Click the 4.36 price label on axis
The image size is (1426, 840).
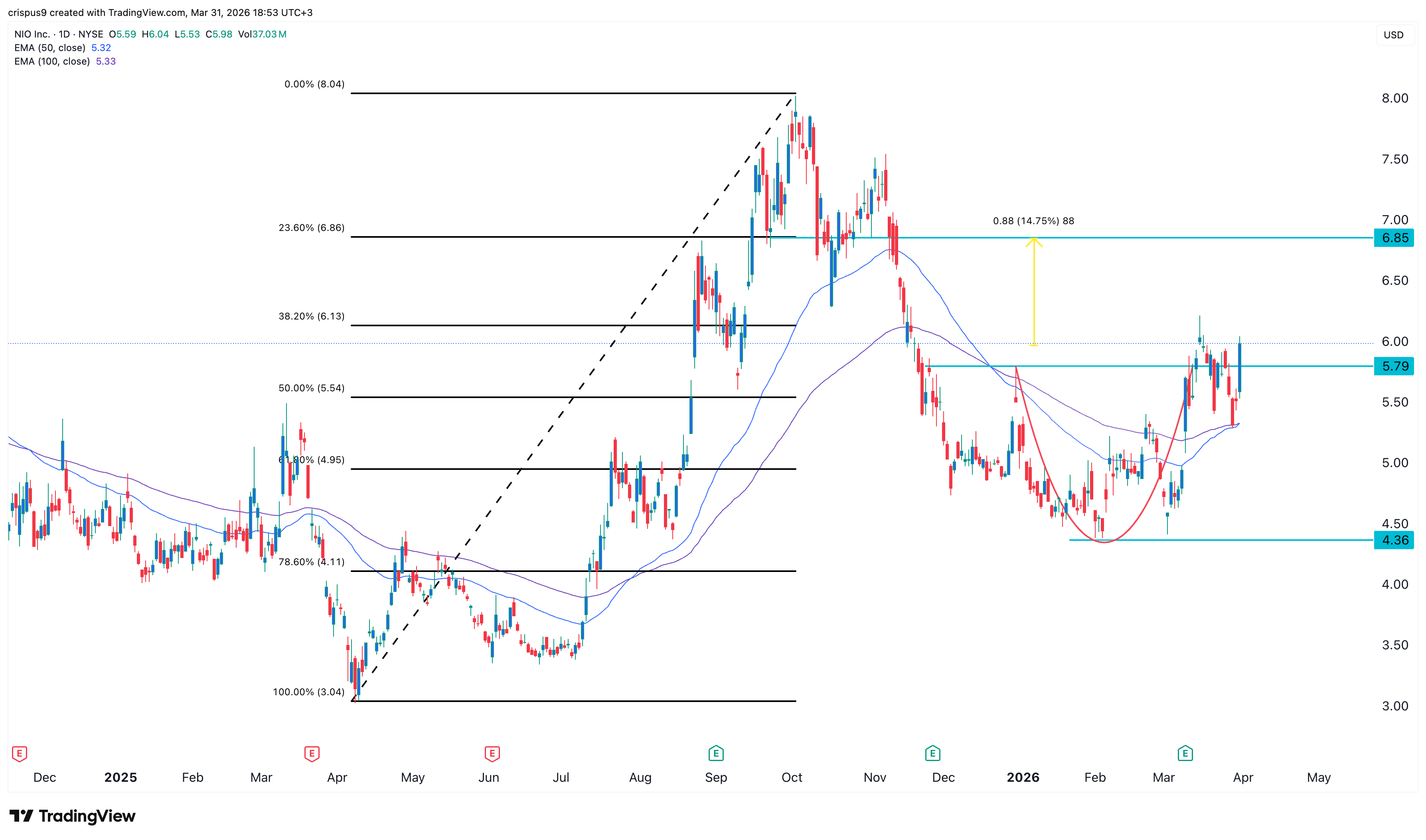coord(1394,540)
